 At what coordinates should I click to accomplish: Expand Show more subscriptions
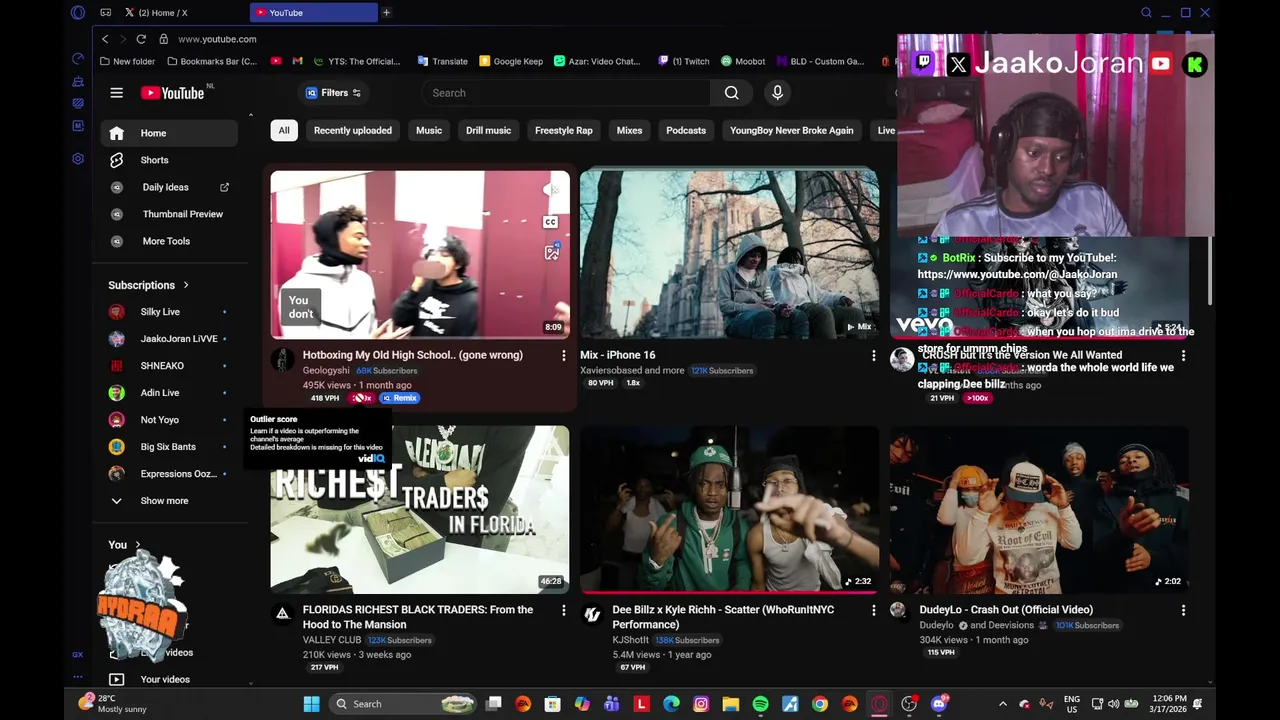(x=169, y=501)
